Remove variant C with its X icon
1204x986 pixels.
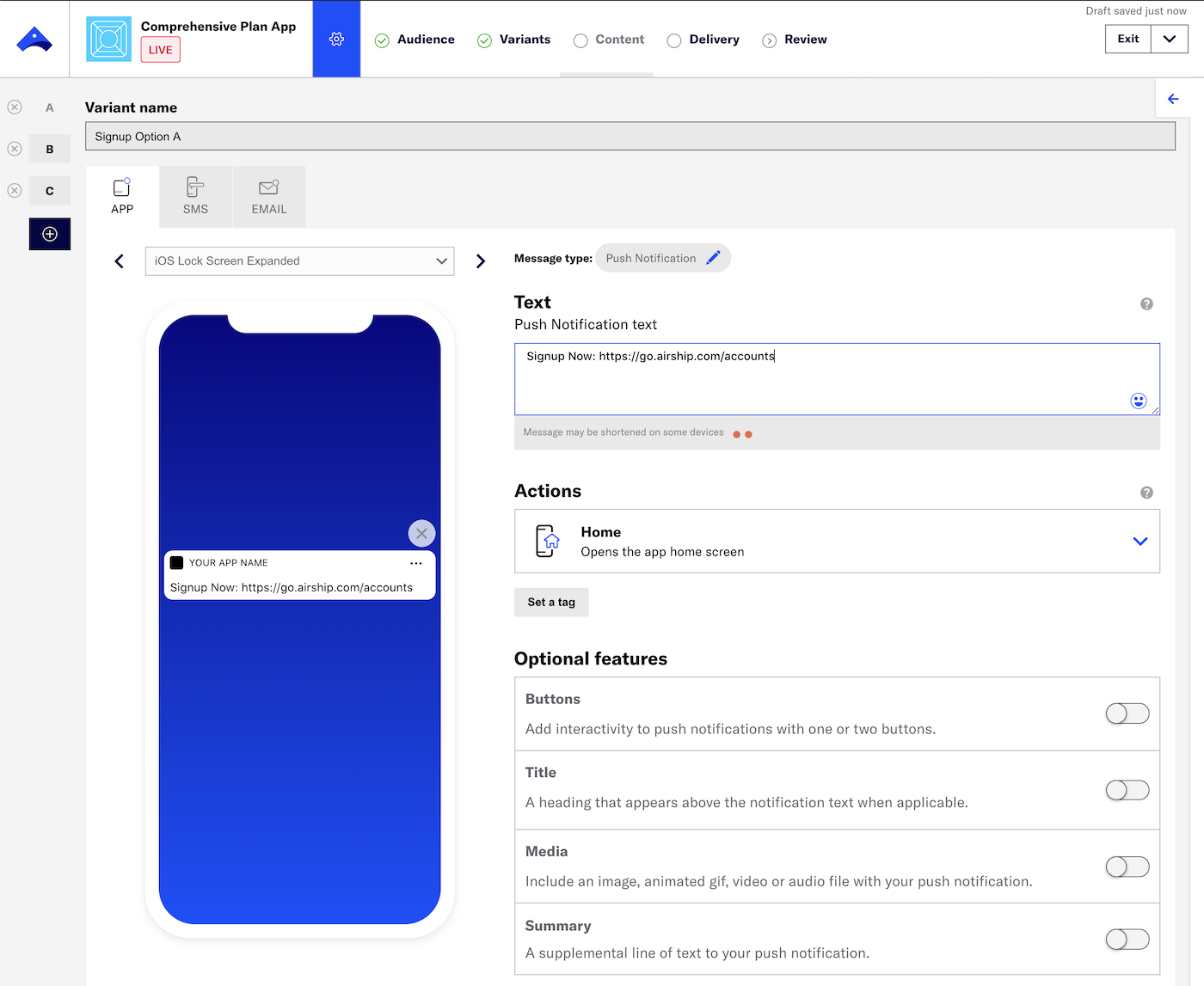(x=15, y=191)
